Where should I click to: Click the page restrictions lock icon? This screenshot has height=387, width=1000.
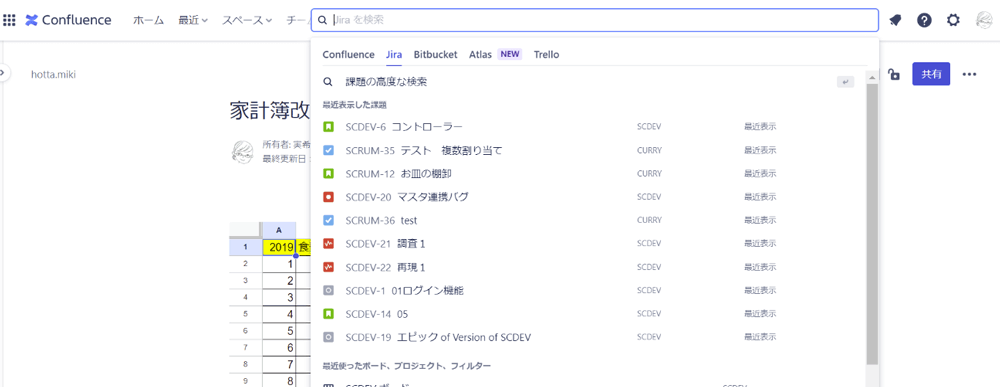(x=894, y=75)
